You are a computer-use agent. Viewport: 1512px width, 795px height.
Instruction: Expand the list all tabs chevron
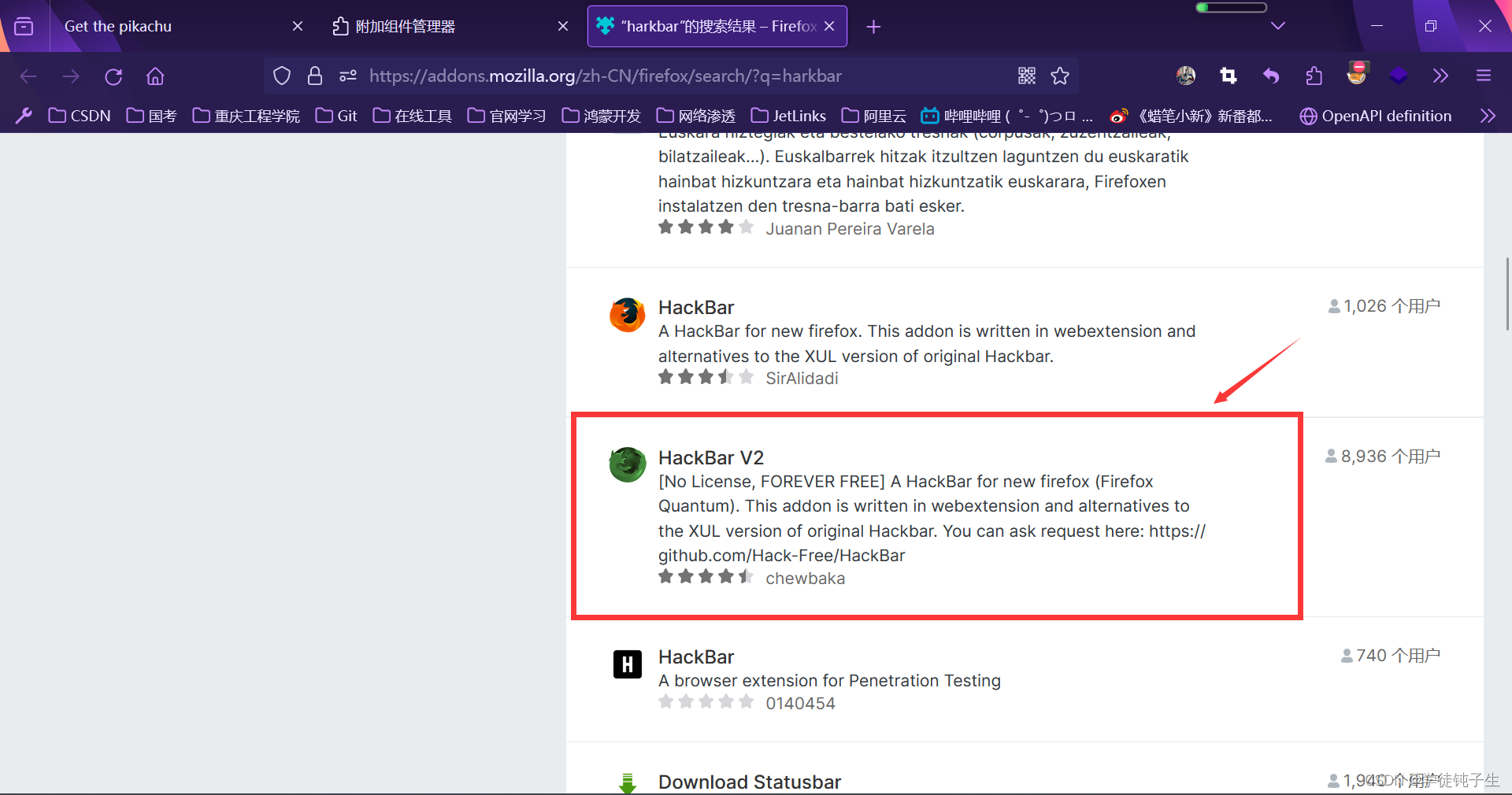[1278, 26]
